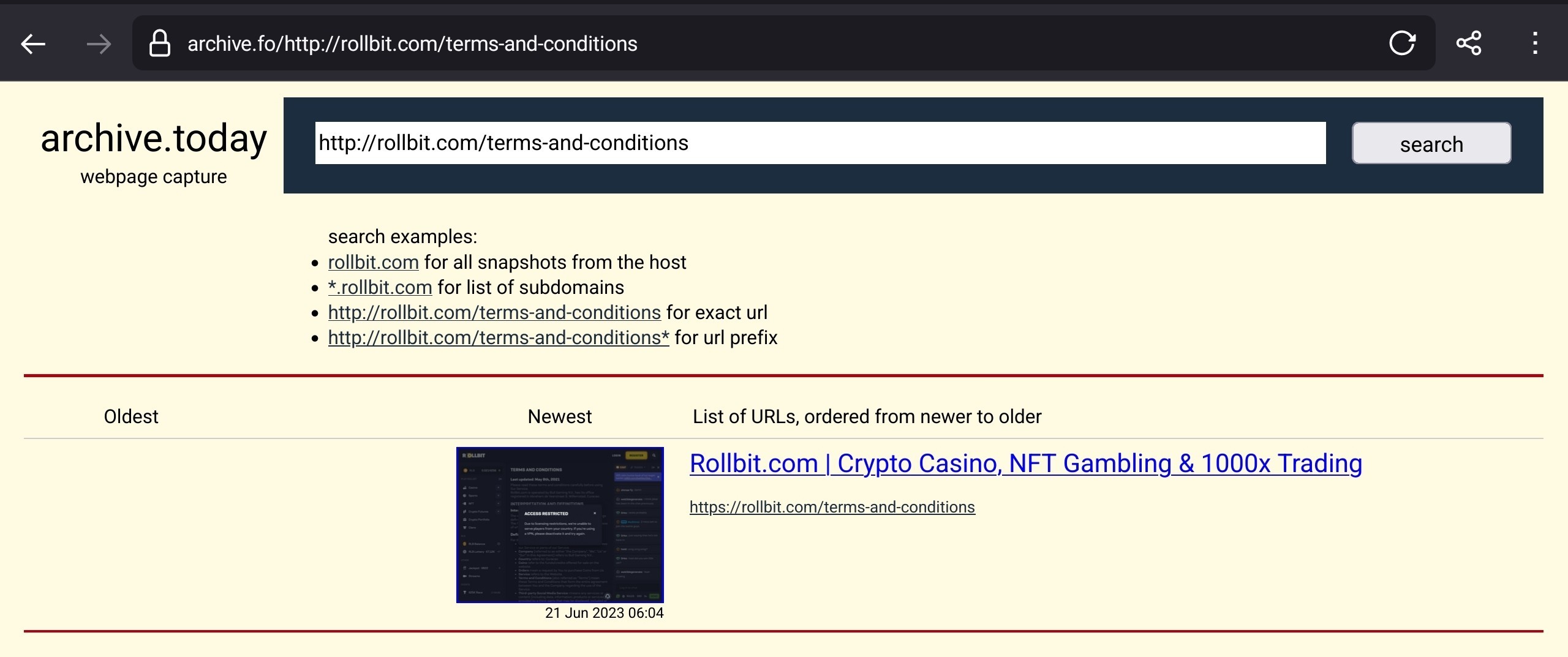Click the Oldest column header
Image resolution: width=1568 pixels, height=657 pixels.
pyautogui.click(x=131, y=416)
